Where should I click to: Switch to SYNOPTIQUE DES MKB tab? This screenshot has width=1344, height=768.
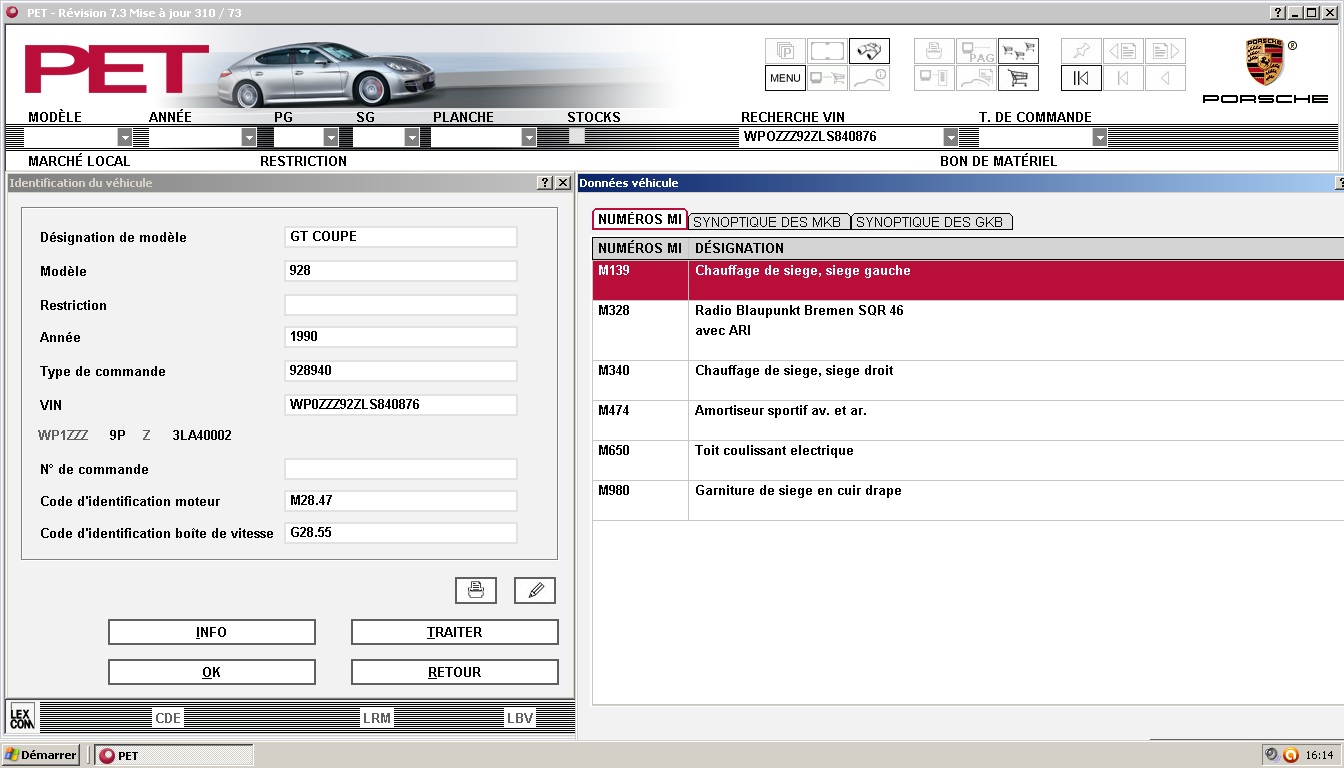(x=768, y=222)
